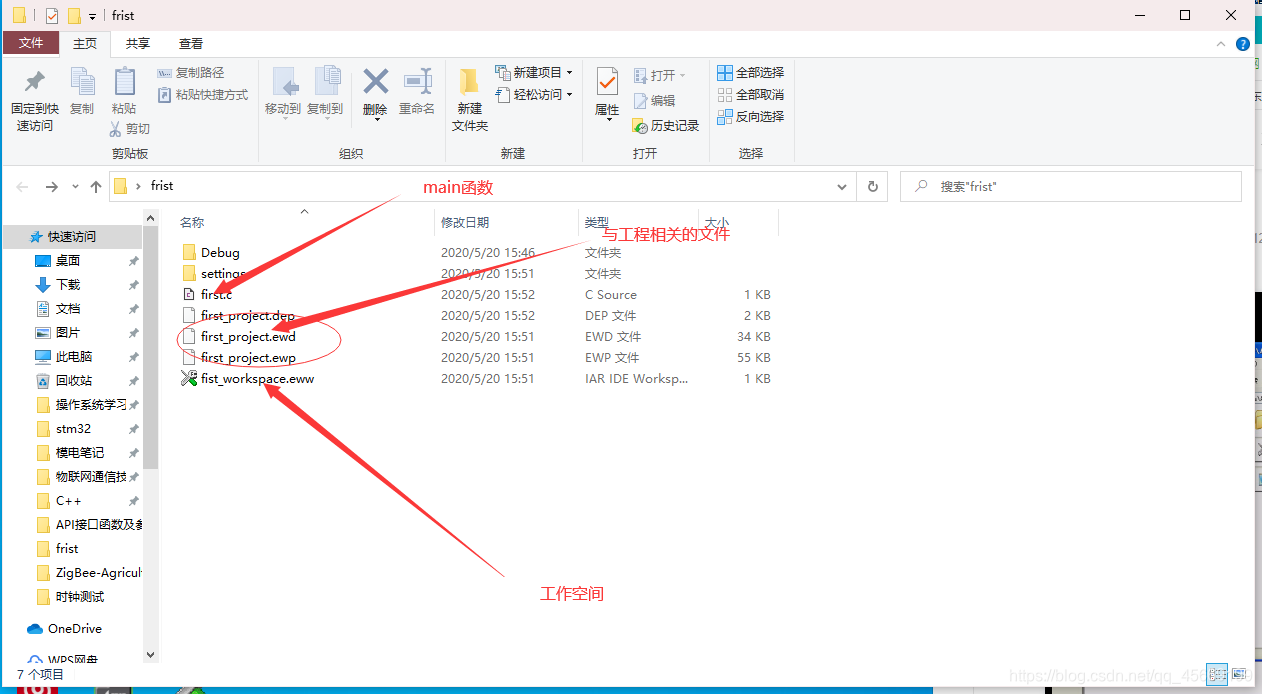Click the Properties checkmark icon
1262x694 pixels.
click(607, 81)
